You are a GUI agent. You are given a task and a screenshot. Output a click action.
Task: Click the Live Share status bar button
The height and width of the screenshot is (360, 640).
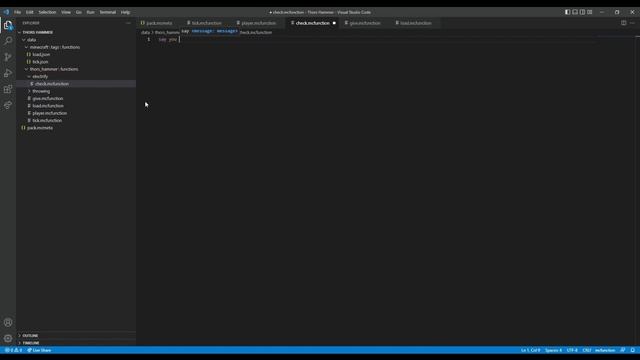coord(39,350)
